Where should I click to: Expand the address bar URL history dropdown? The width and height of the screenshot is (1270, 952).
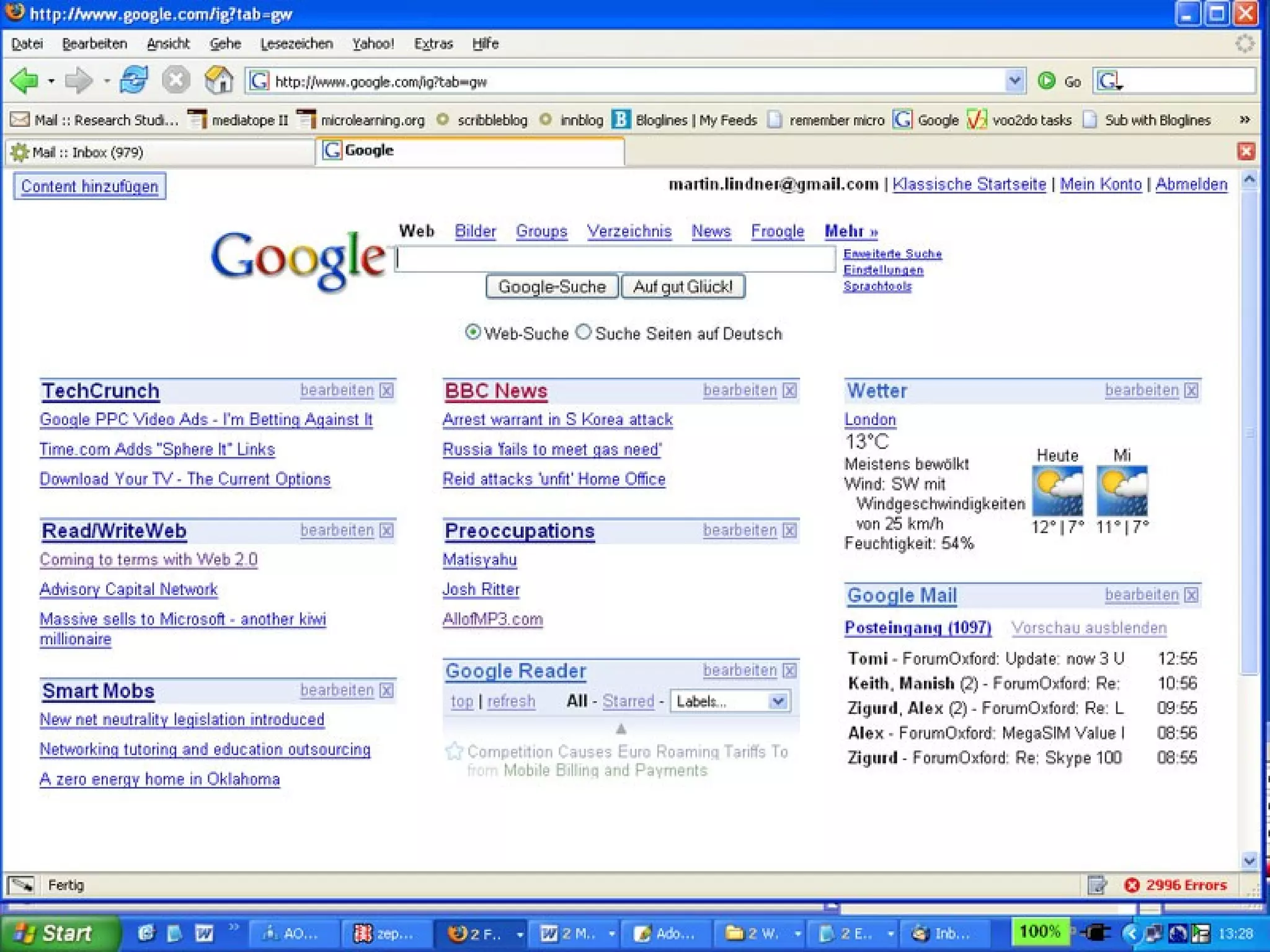tap(1014, 81)
